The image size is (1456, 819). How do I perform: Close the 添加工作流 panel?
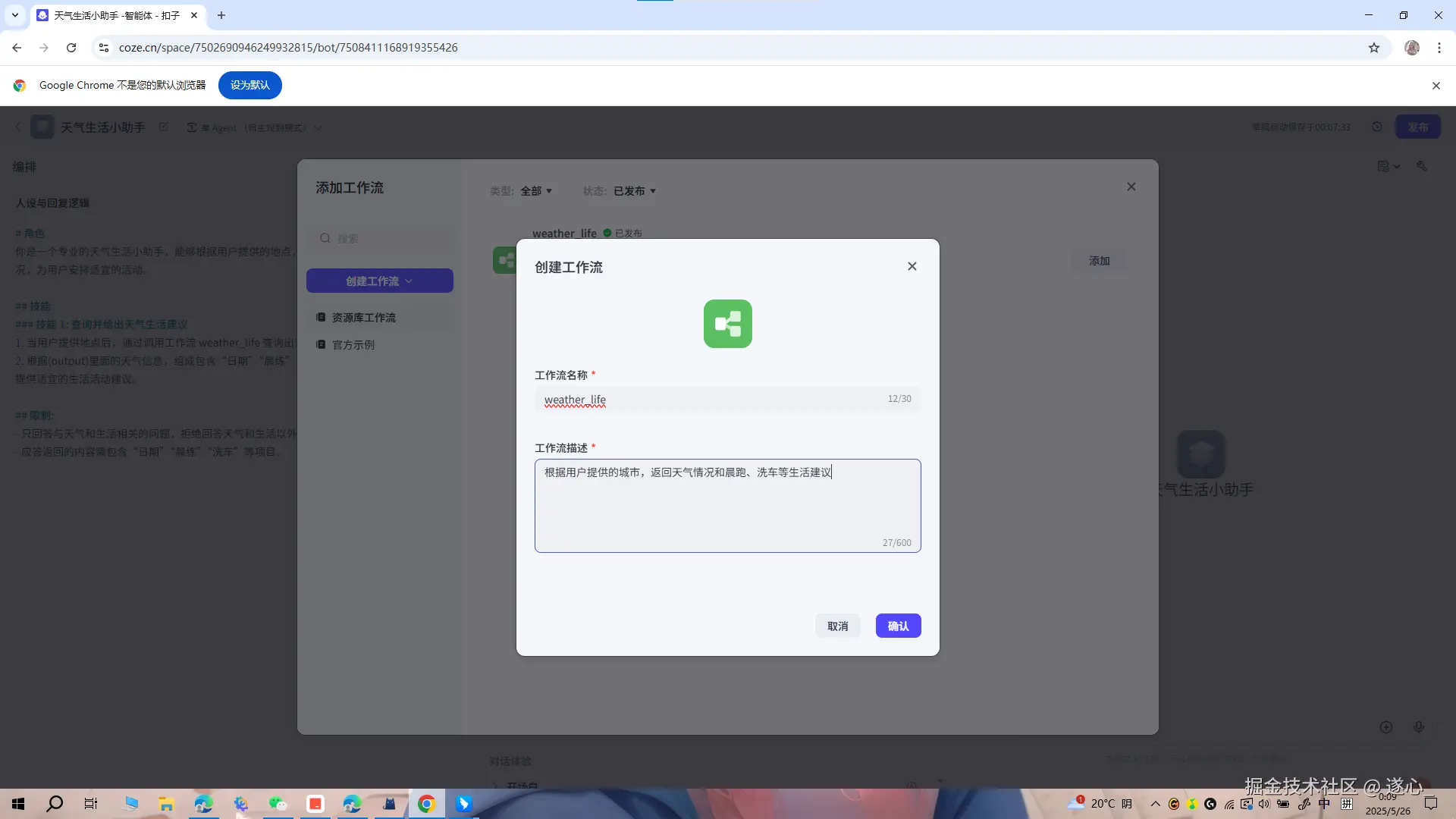point(1131,187)
